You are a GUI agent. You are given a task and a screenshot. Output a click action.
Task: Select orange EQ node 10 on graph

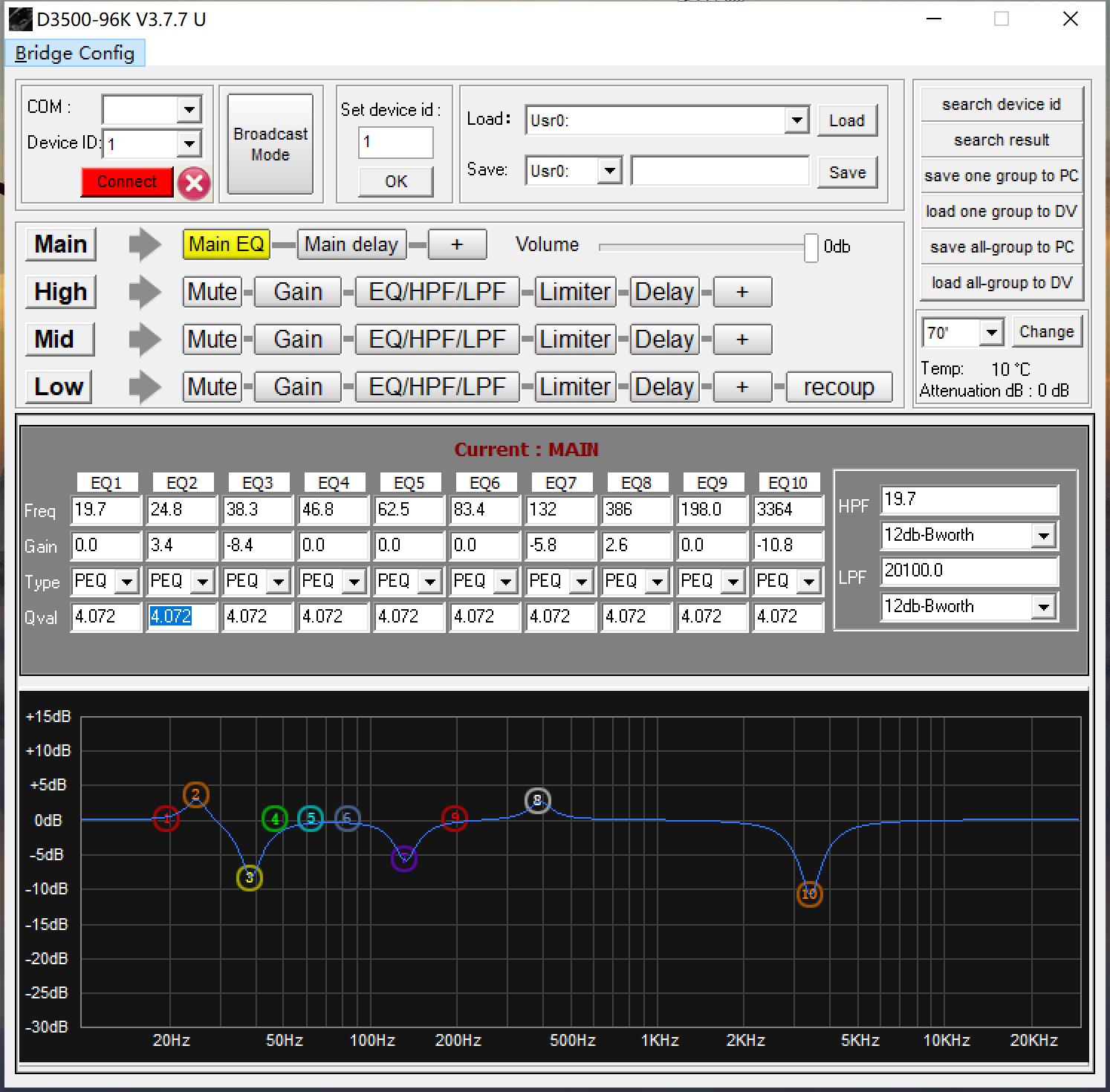pos(809,894)
